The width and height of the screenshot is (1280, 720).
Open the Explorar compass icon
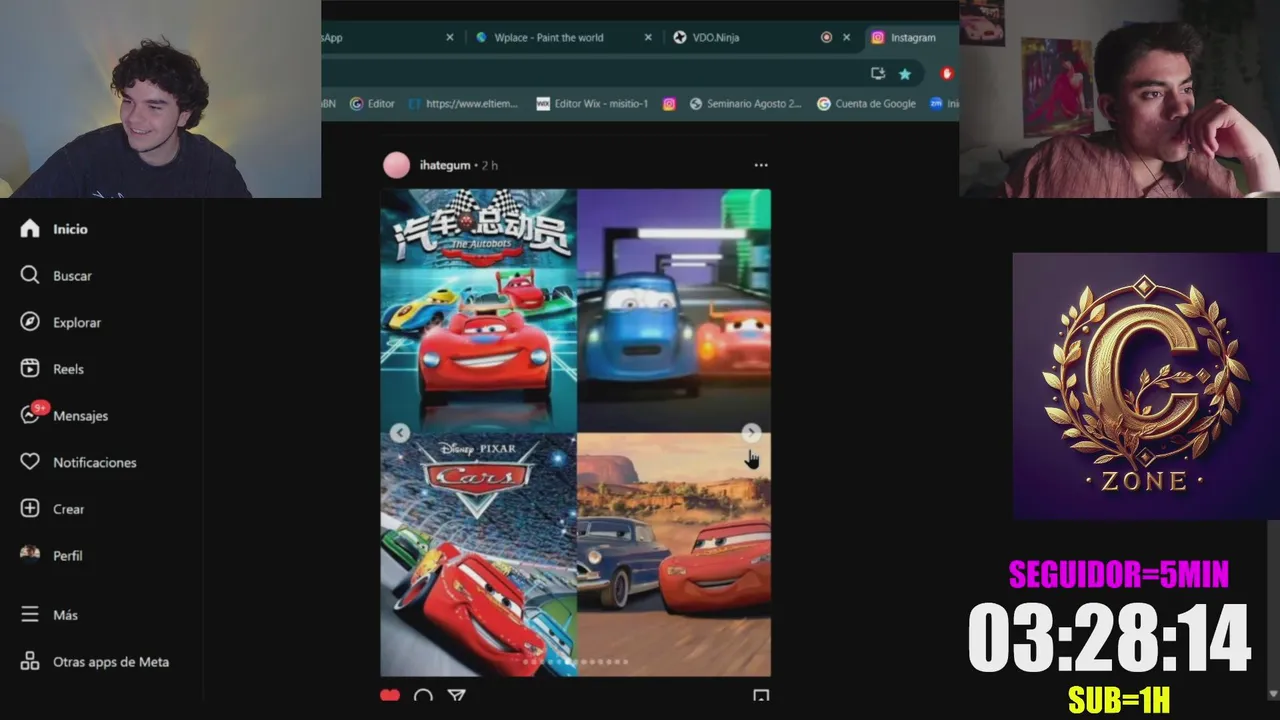pyautogui.click(x=30, y=322)
